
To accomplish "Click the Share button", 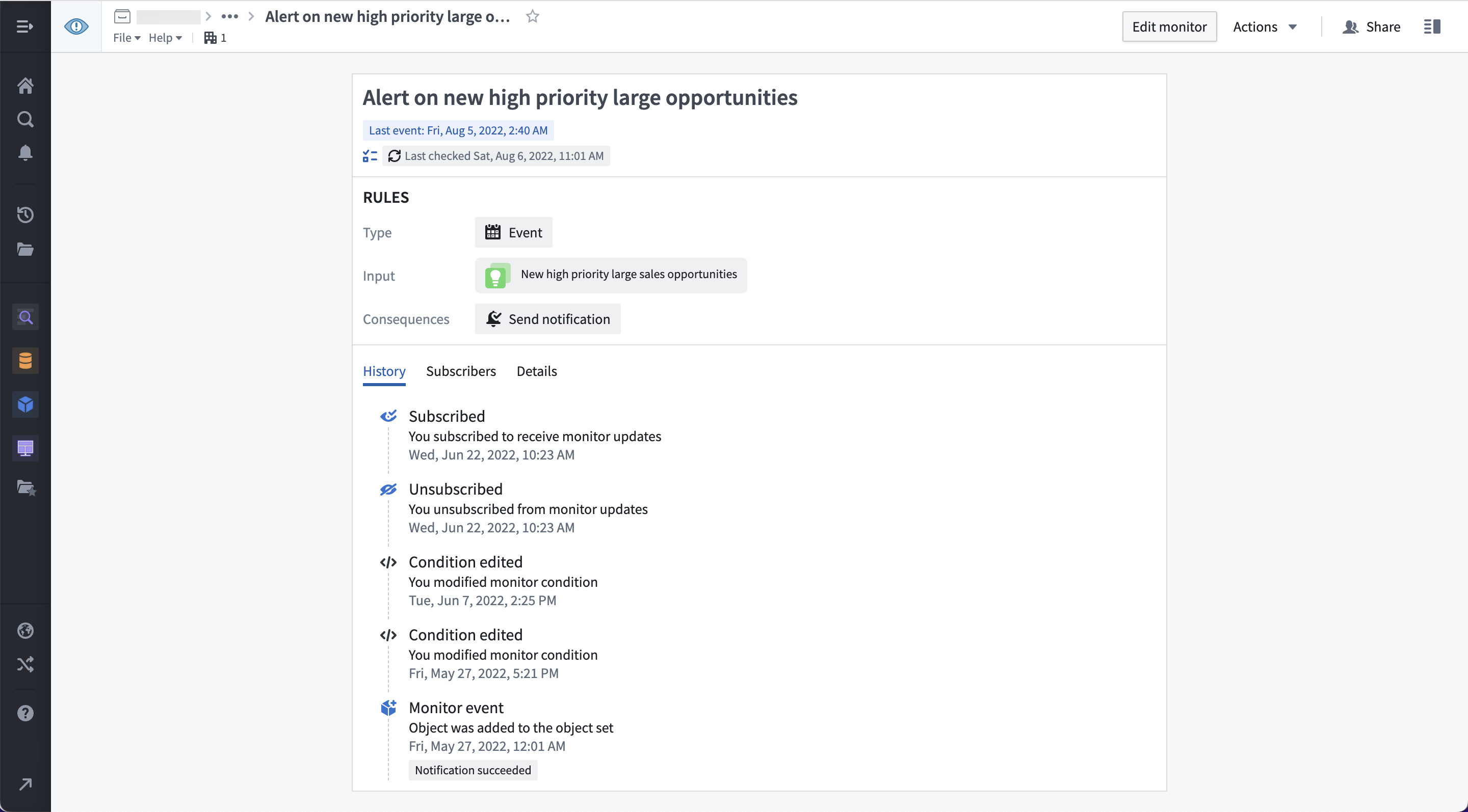I will 1372,27.
